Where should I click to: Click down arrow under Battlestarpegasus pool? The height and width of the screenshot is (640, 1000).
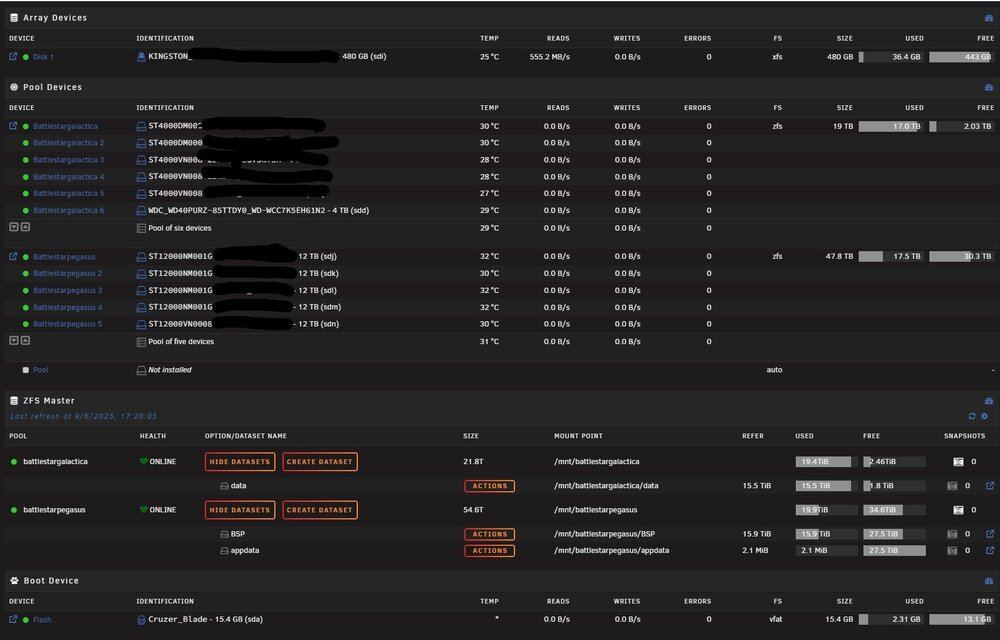(x=14, y=340)
